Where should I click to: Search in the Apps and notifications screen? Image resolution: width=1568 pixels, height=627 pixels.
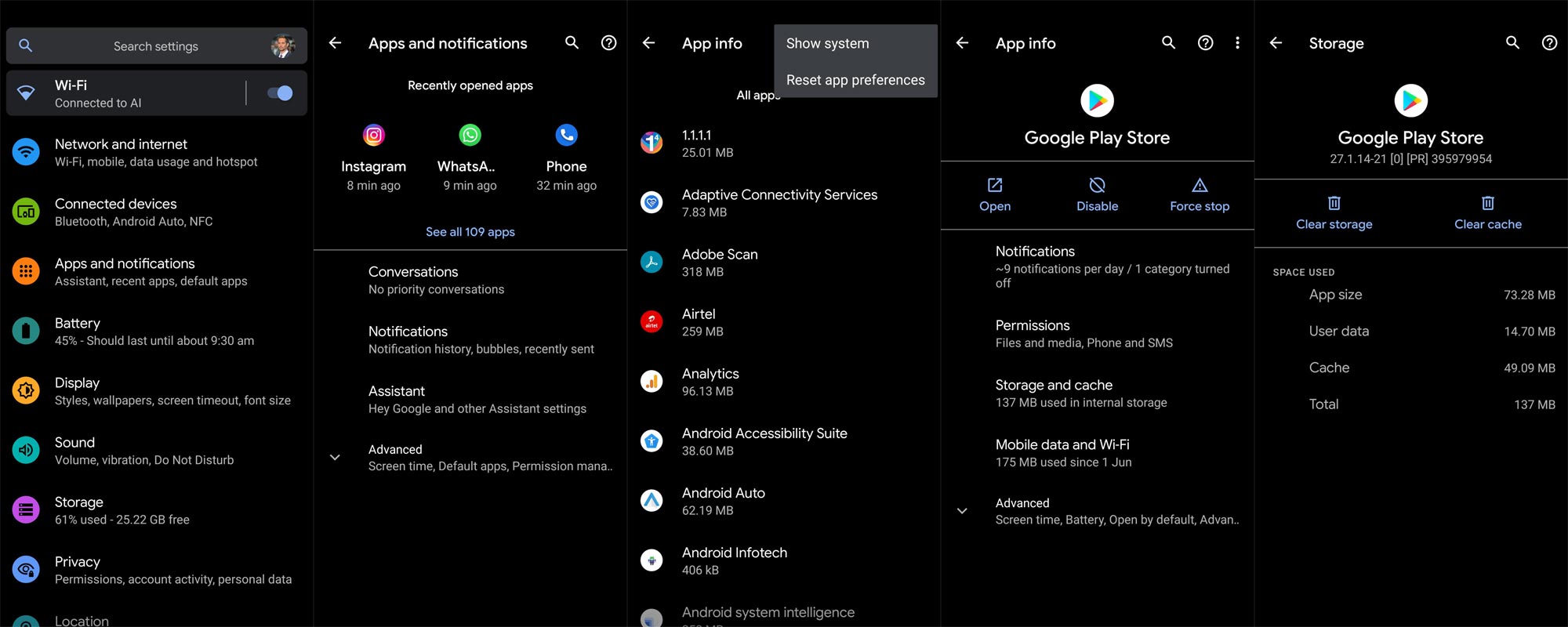point(572,43)
